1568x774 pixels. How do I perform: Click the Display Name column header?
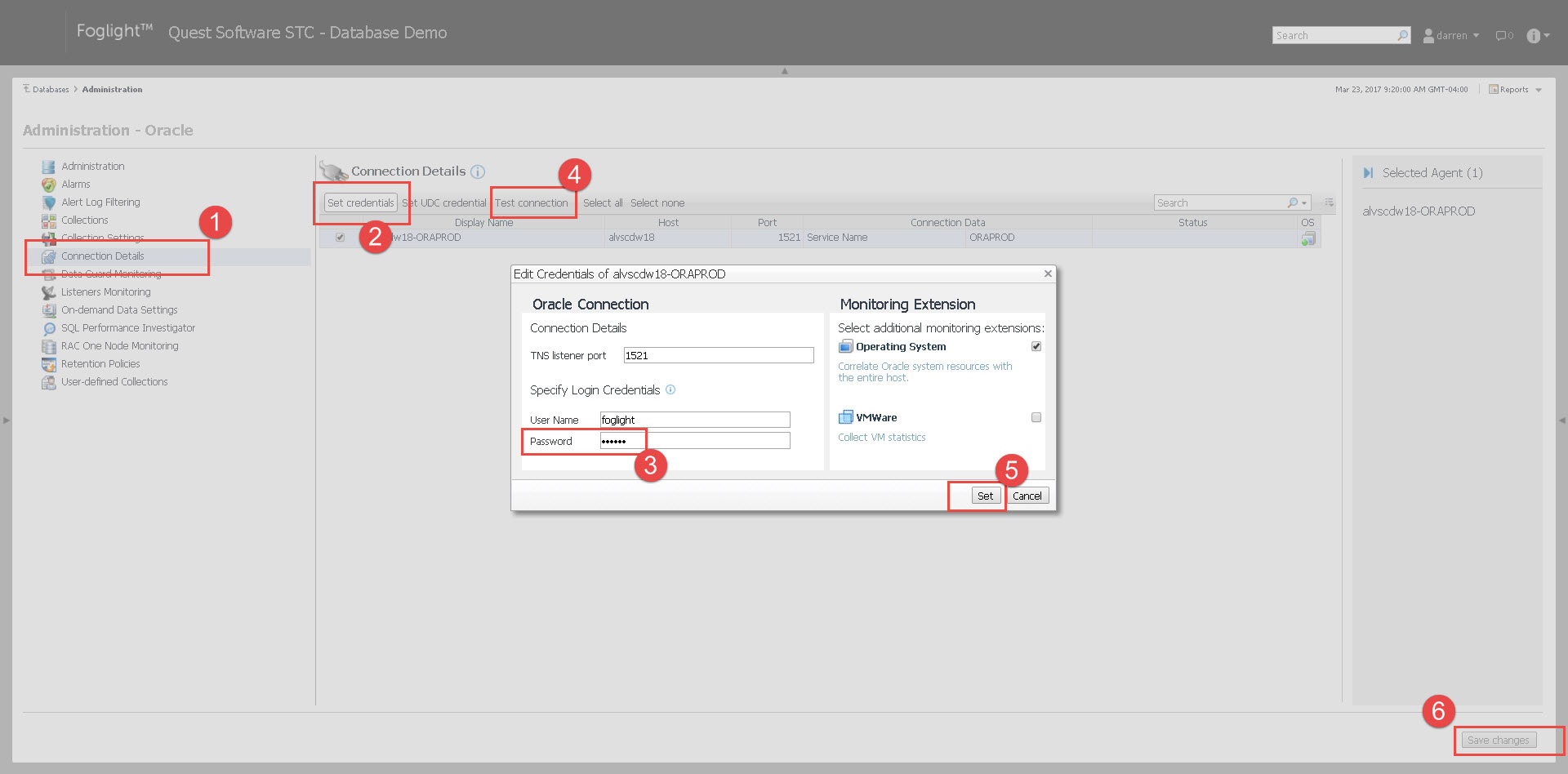click(x=484, y=222)
